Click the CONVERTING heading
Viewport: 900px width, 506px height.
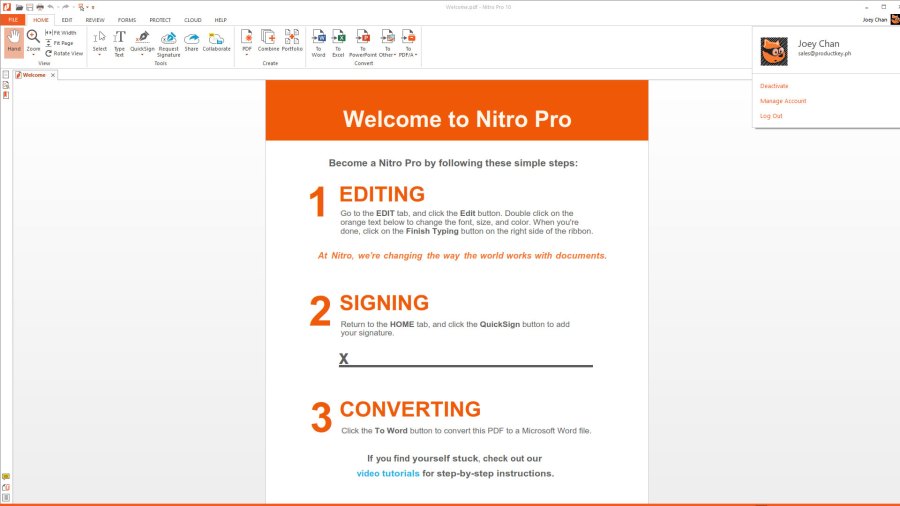coord(410,409)
